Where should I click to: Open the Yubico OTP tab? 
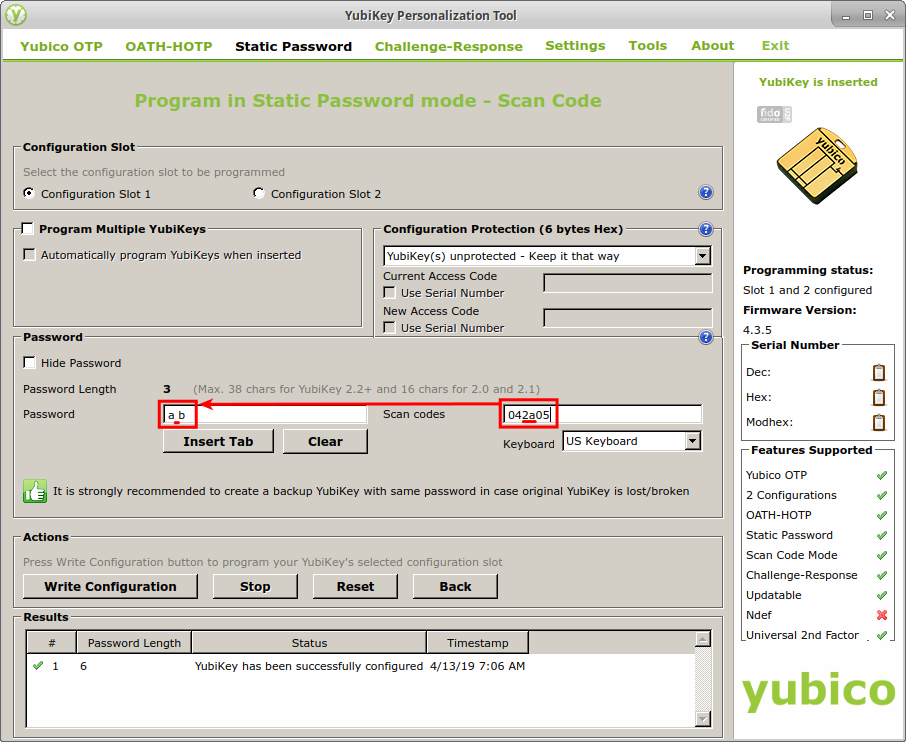click(x=61, y=46)
